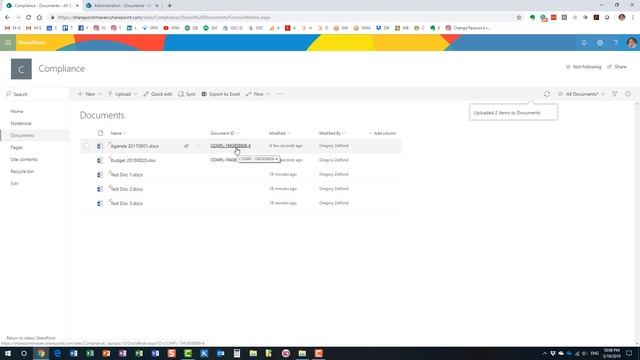640x360 pixels.
Task: Click the Excel icon of Budget 20180820.xlsx
Action: pyautogui.click(x=100, y=160)
